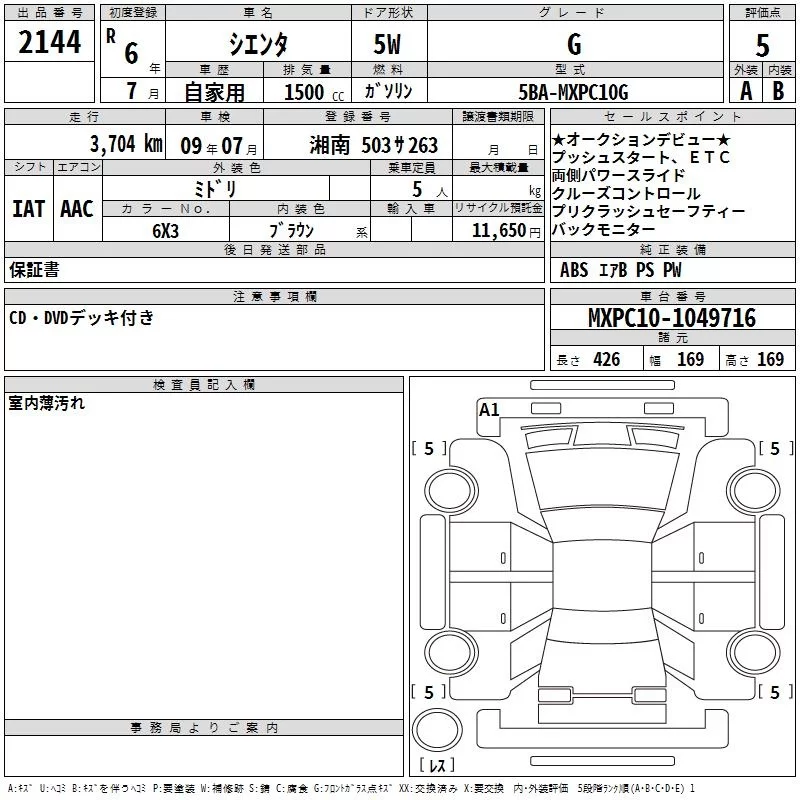
Task: Click the 車台番号 header label
Action: click(672, 296)
